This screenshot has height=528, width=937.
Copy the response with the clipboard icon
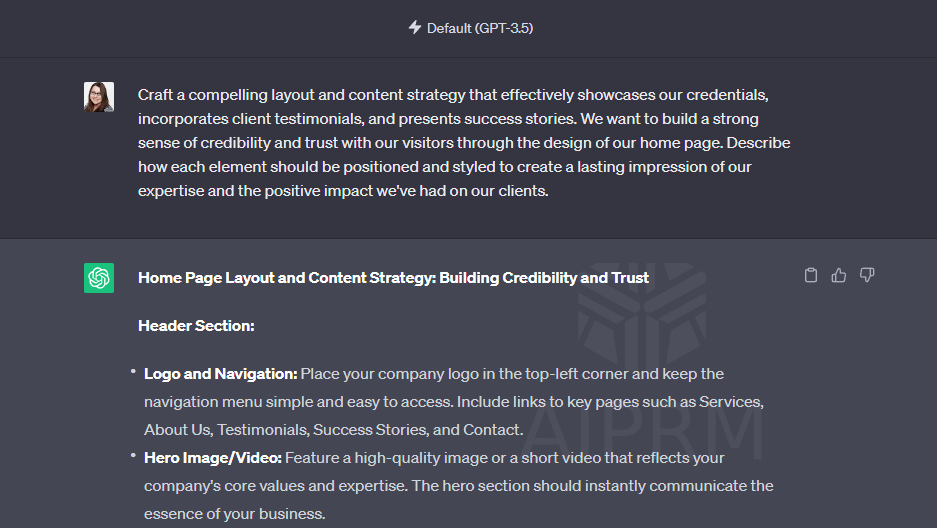point(810,275)
